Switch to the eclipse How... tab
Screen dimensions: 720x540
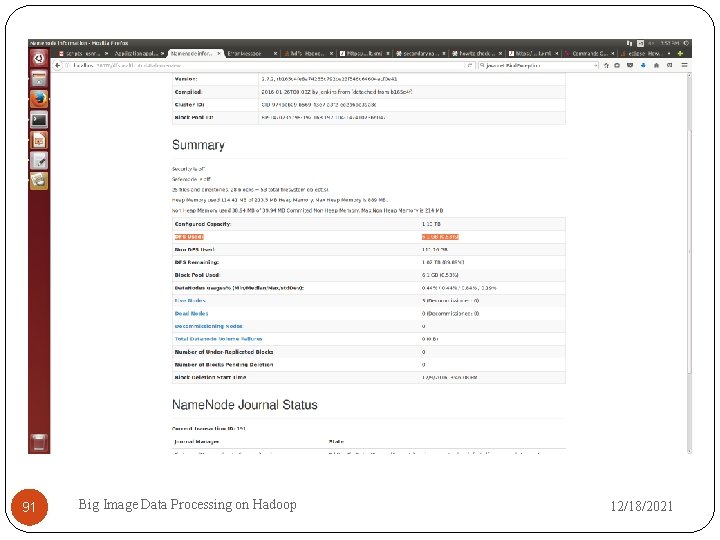coord(645,54)
